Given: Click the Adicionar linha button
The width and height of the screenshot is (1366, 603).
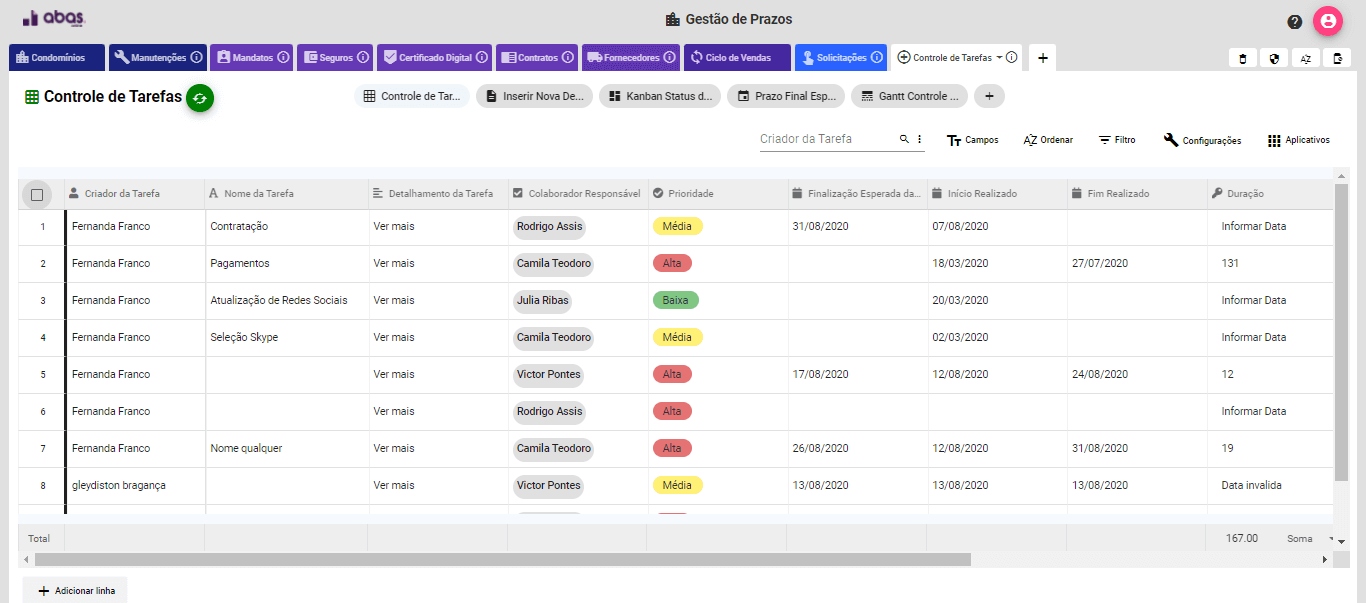Looking at the screenshot, I should click(x=75, y=590).
